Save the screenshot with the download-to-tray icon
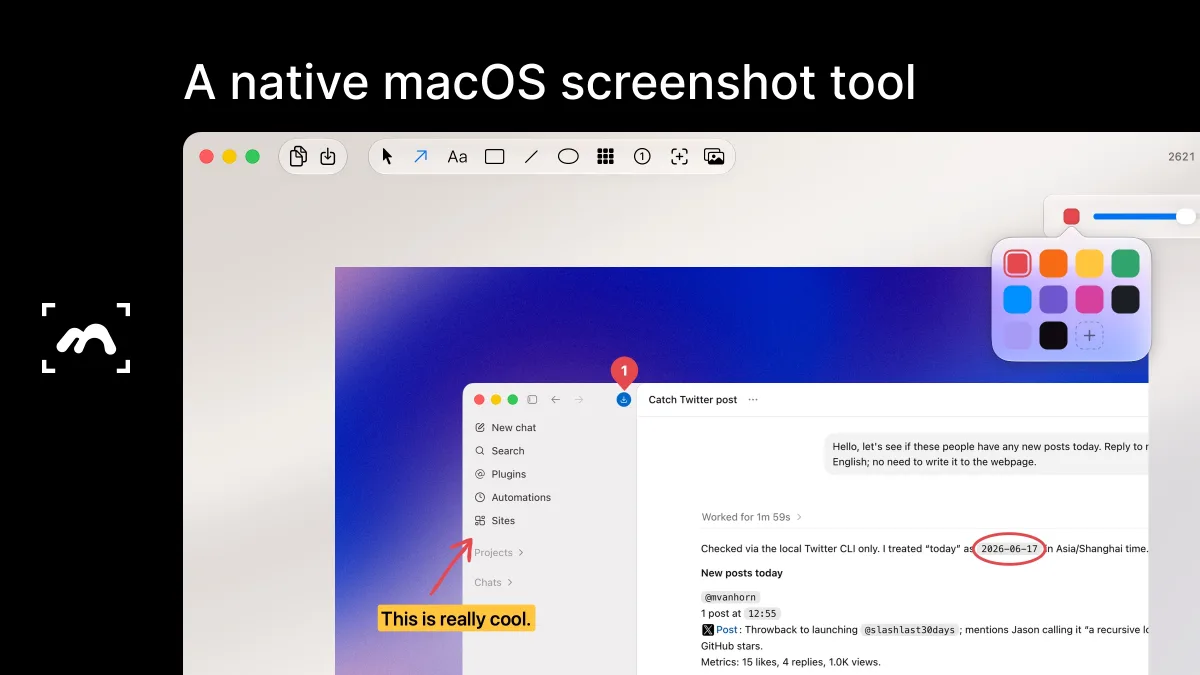1200x675 pixels. pos(328,156)
